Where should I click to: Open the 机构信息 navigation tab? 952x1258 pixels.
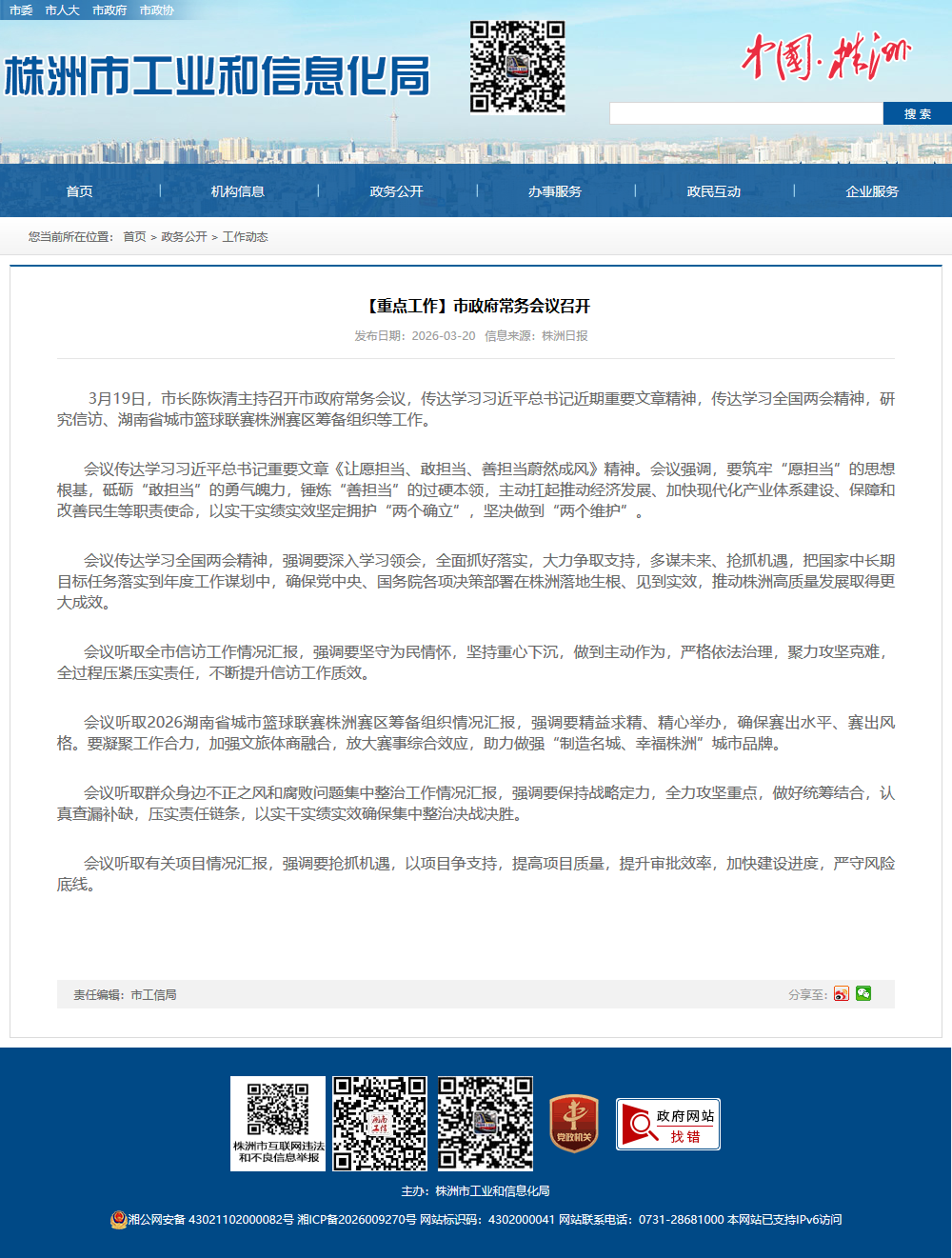pyautogui.click(x=238, y=191)
